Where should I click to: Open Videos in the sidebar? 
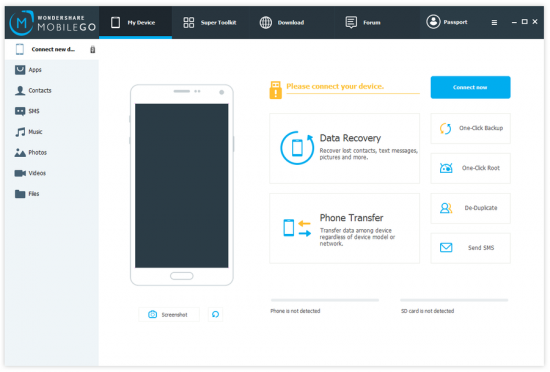click(x=52, y=173)
